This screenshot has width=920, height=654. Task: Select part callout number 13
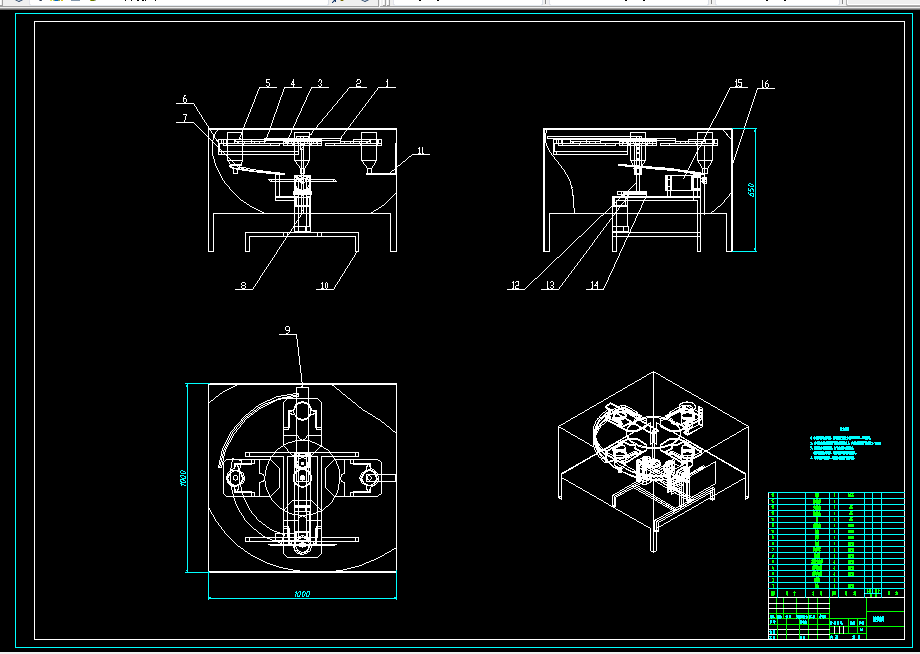point(550,285)
